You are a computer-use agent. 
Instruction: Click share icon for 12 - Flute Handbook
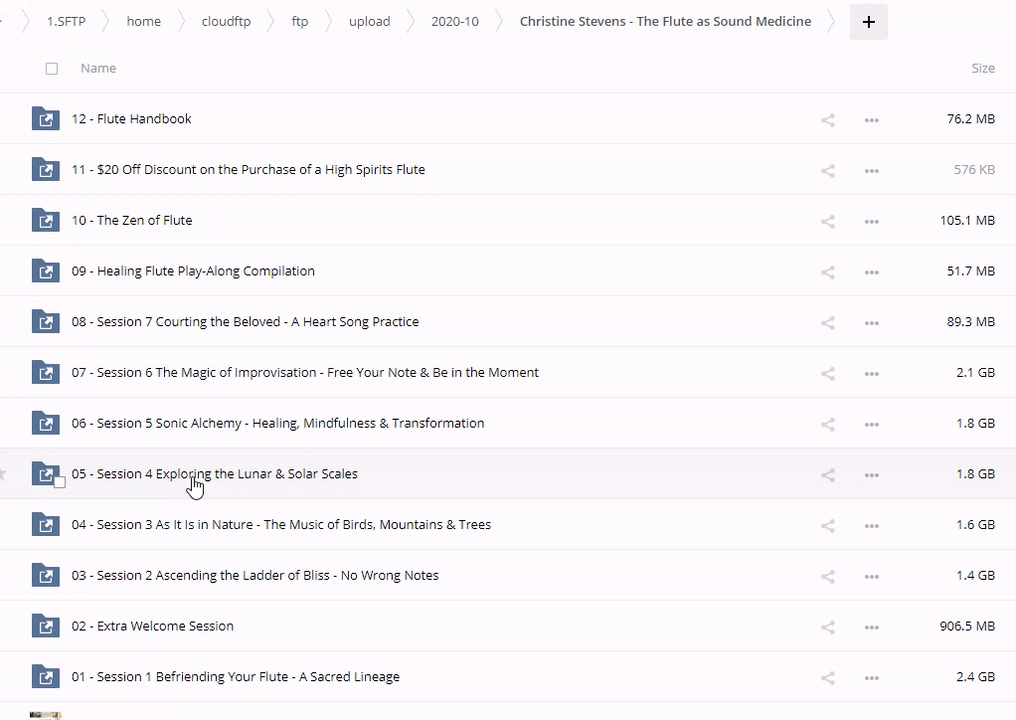(828, 120)
